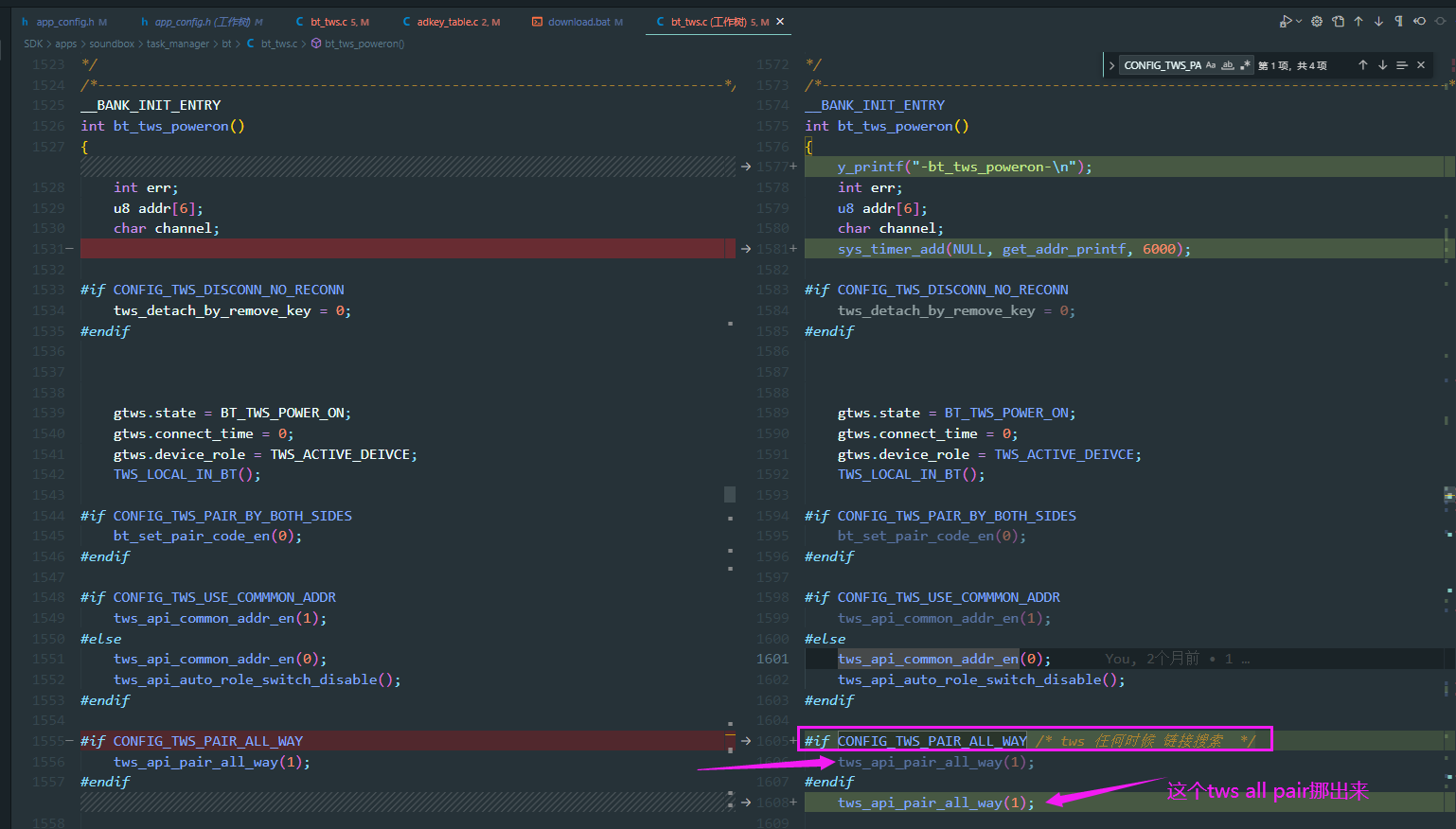Screen dimensions: 1456x829
Task: Toggle regular expression (.*) in find widget
Action: [x=1245, y=65]
